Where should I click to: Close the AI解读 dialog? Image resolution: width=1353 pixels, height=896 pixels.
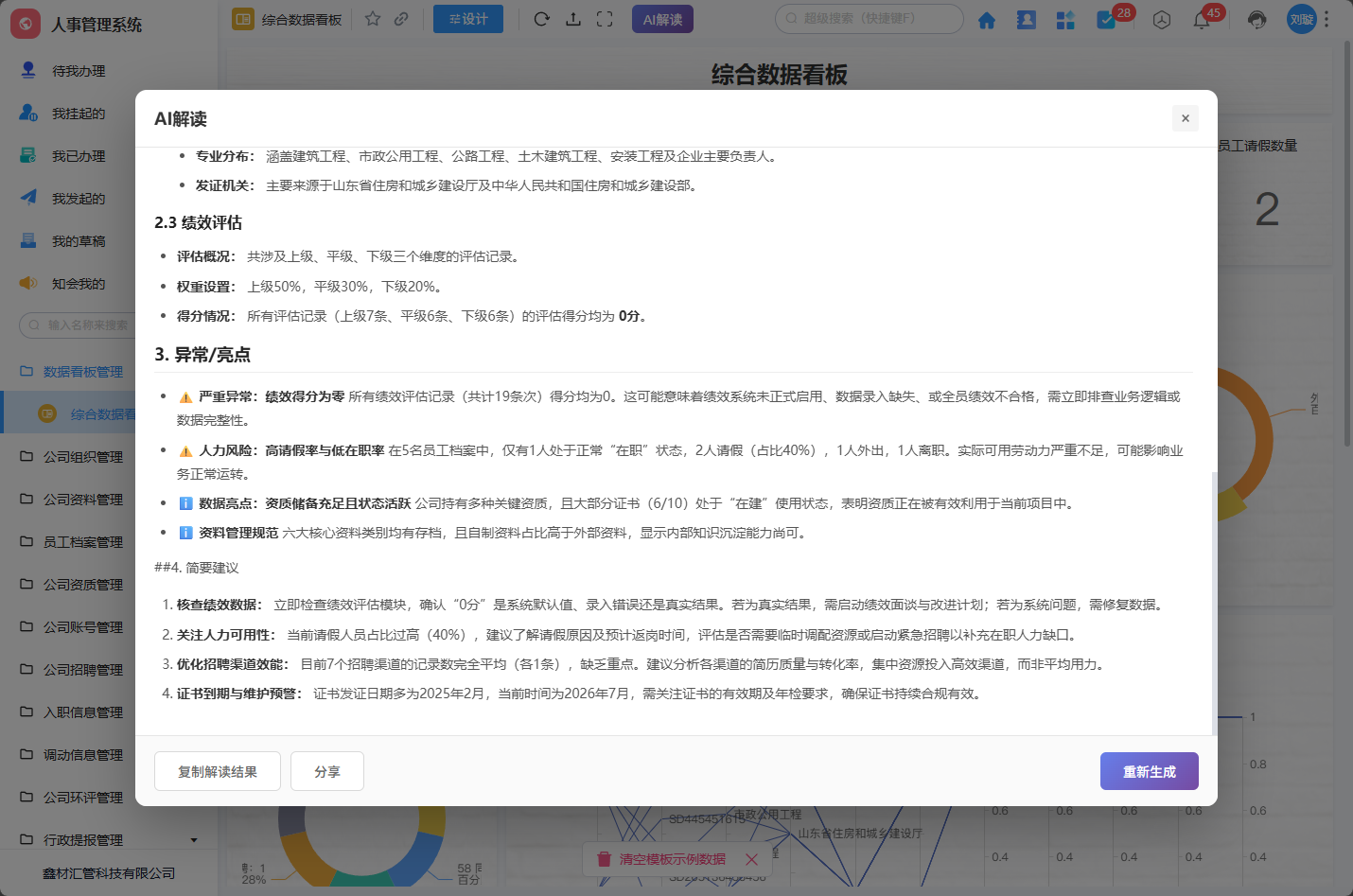coord(1185,118)
